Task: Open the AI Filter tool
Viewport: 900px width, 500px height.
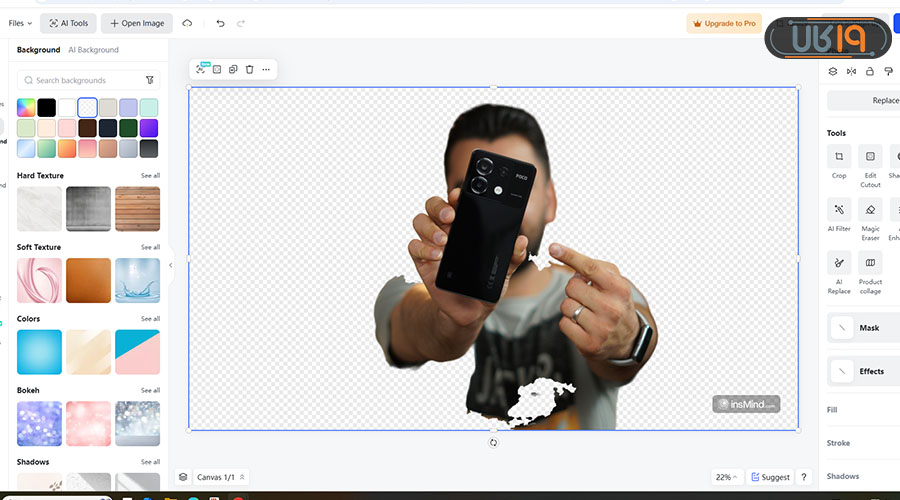Action: (839, 211)
